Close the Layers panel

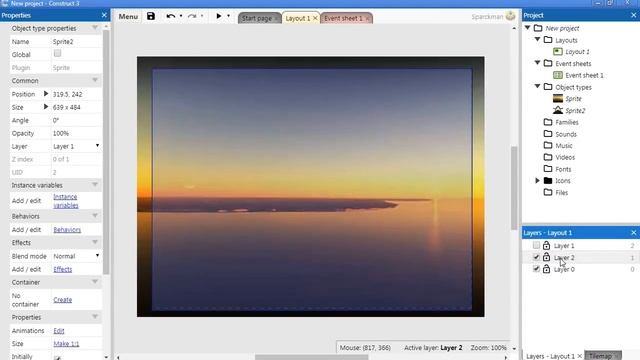pyautogui.click(x=633, y=233)
